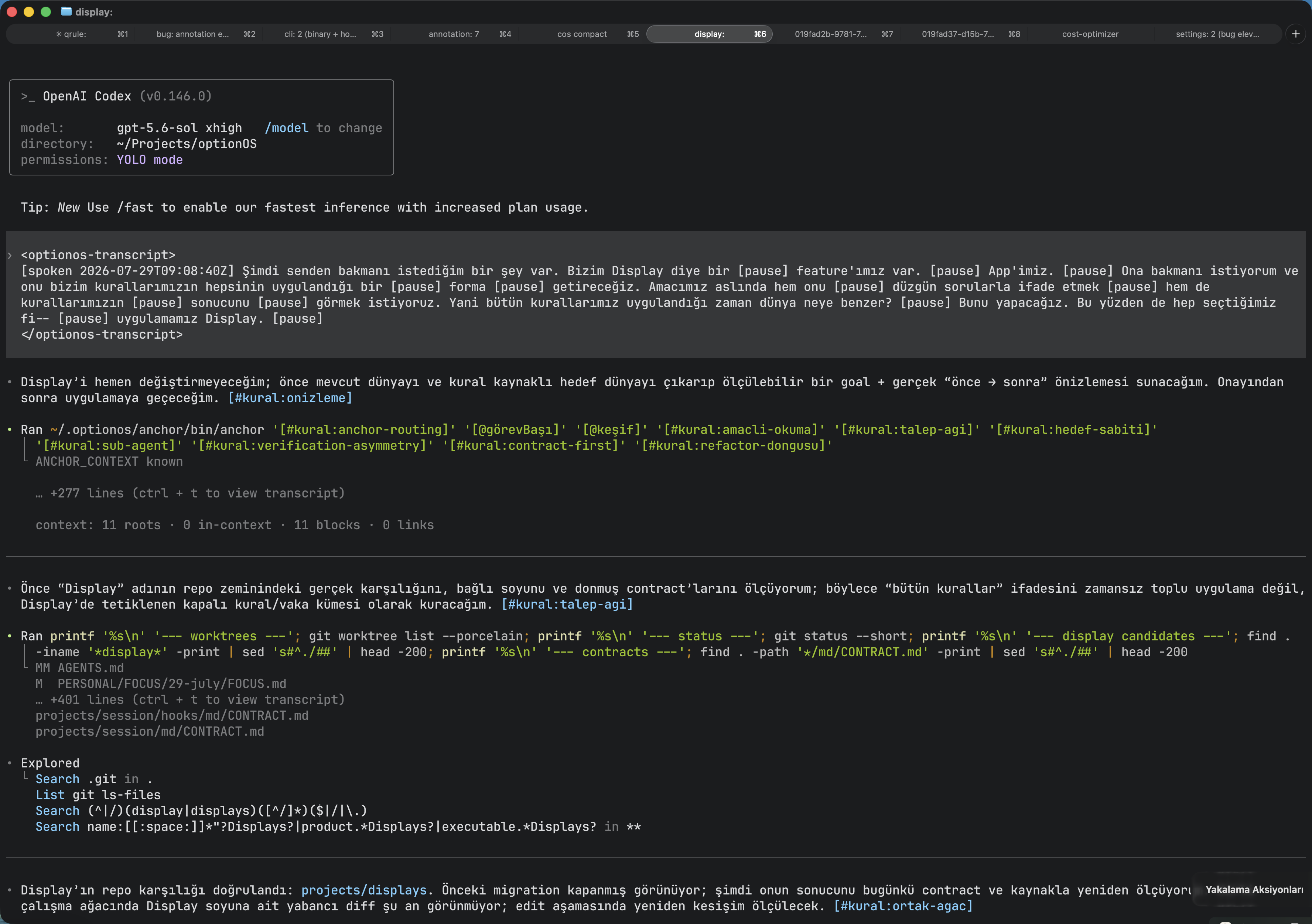Click the '[#kural:sub-agent]' argument
This screenshot has width=1312, height=924.
(x=109, y=446)
